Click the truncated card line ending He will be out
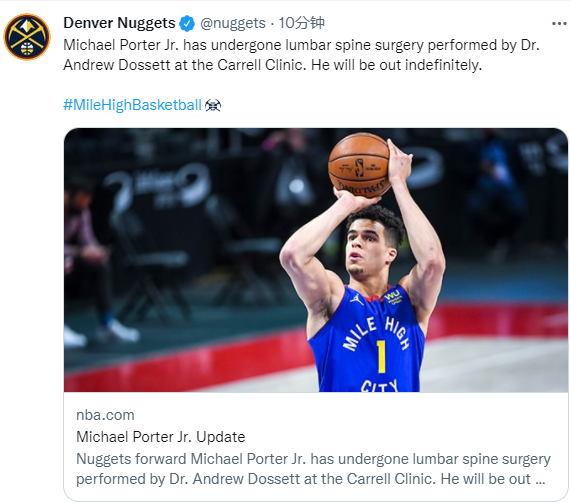The height and width of the screenshot is (503, 571). 311,479
